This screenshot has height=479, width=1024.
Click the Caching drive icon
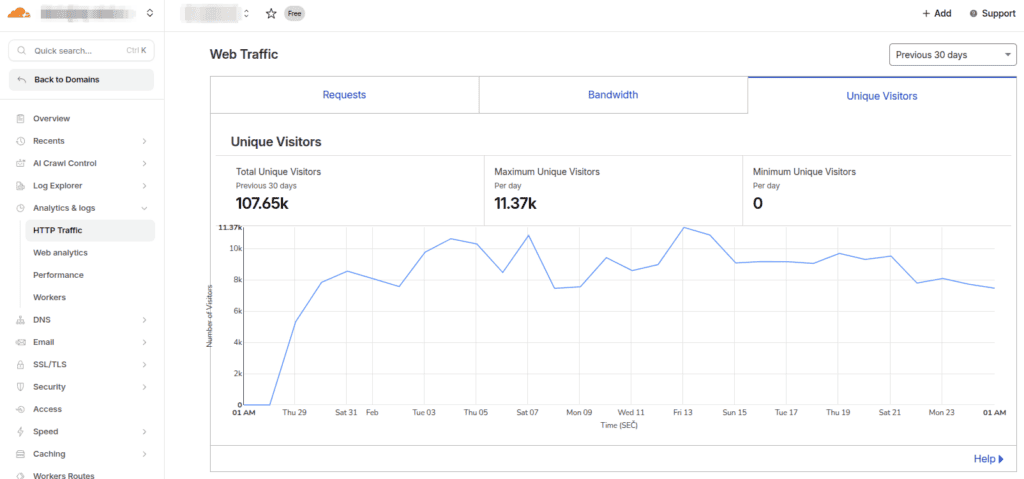pyautogui.click(x=21, y=454)
